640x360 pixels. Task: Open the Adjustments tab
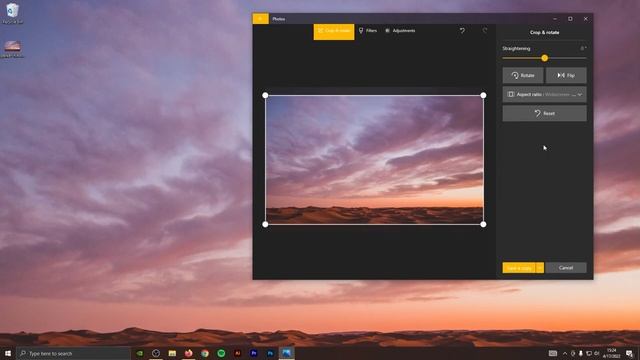400,31
